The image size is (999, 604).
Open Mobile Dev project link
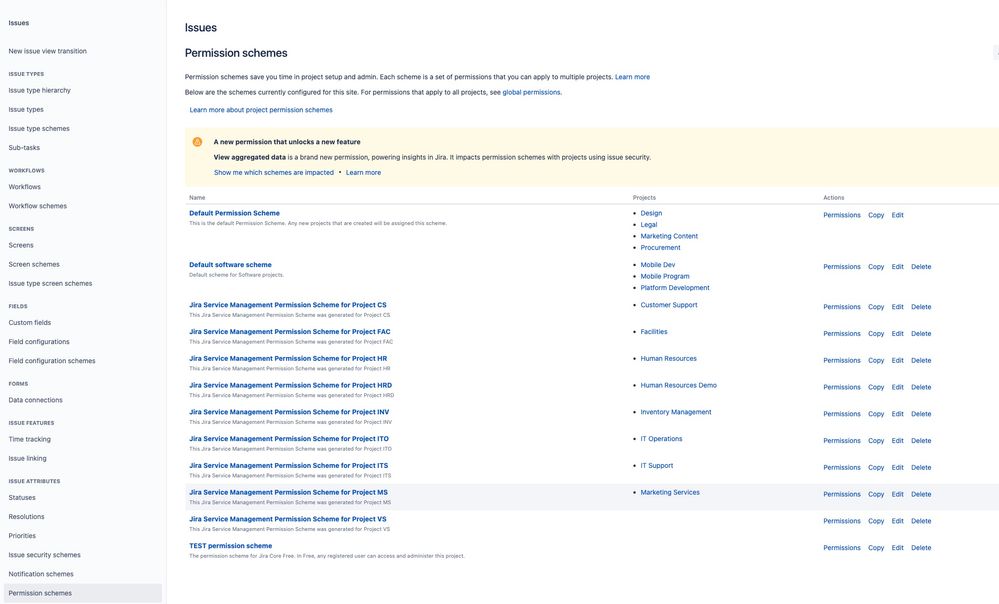658,265
